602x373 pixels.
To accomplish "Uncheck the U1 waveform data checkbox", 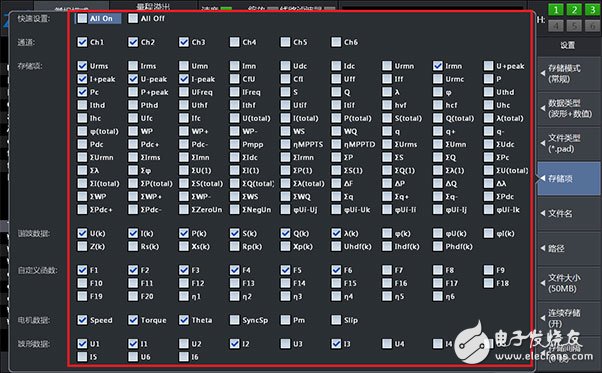I will pyautogui.click(x=82, y=343).
